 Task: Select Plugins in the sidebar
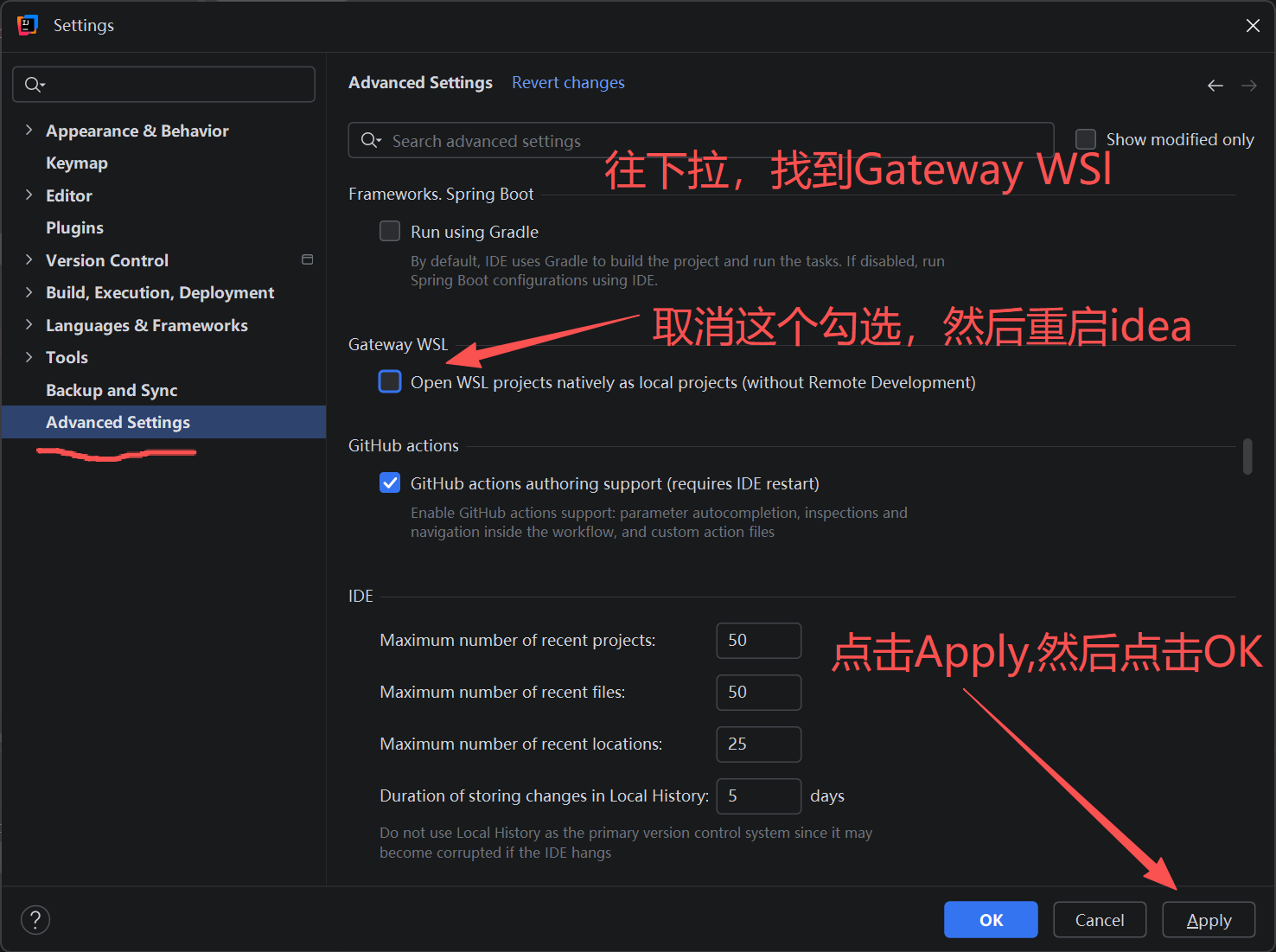[74, 227]
